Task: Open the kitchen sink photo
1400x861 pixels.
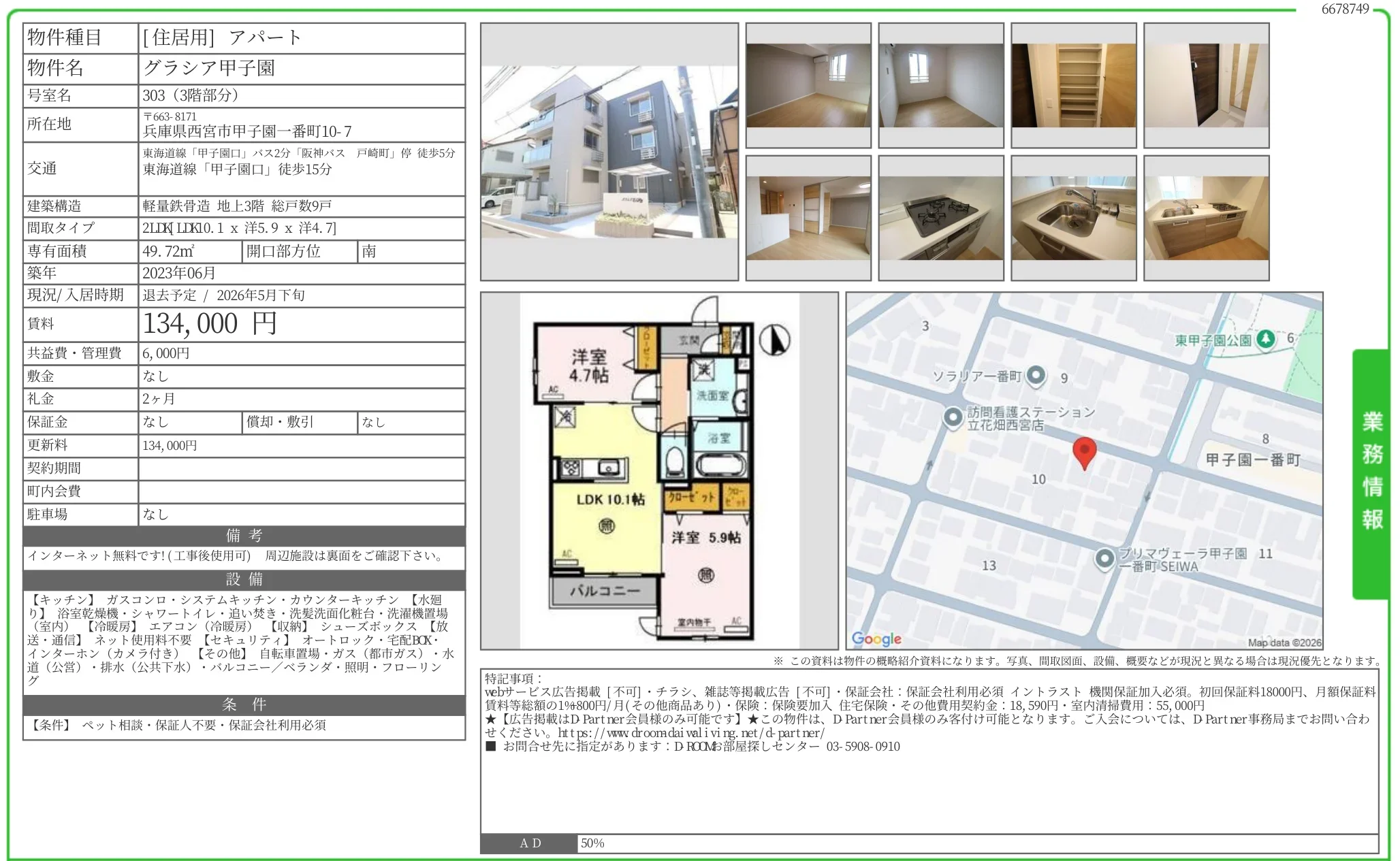Action: [1073, 218]
